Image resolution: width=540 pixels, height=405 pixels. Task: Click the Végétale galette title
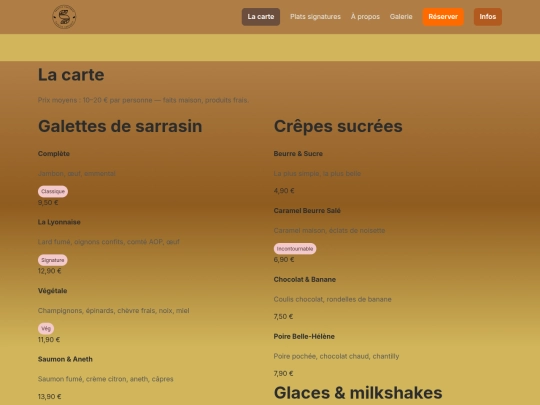(52, 291)
